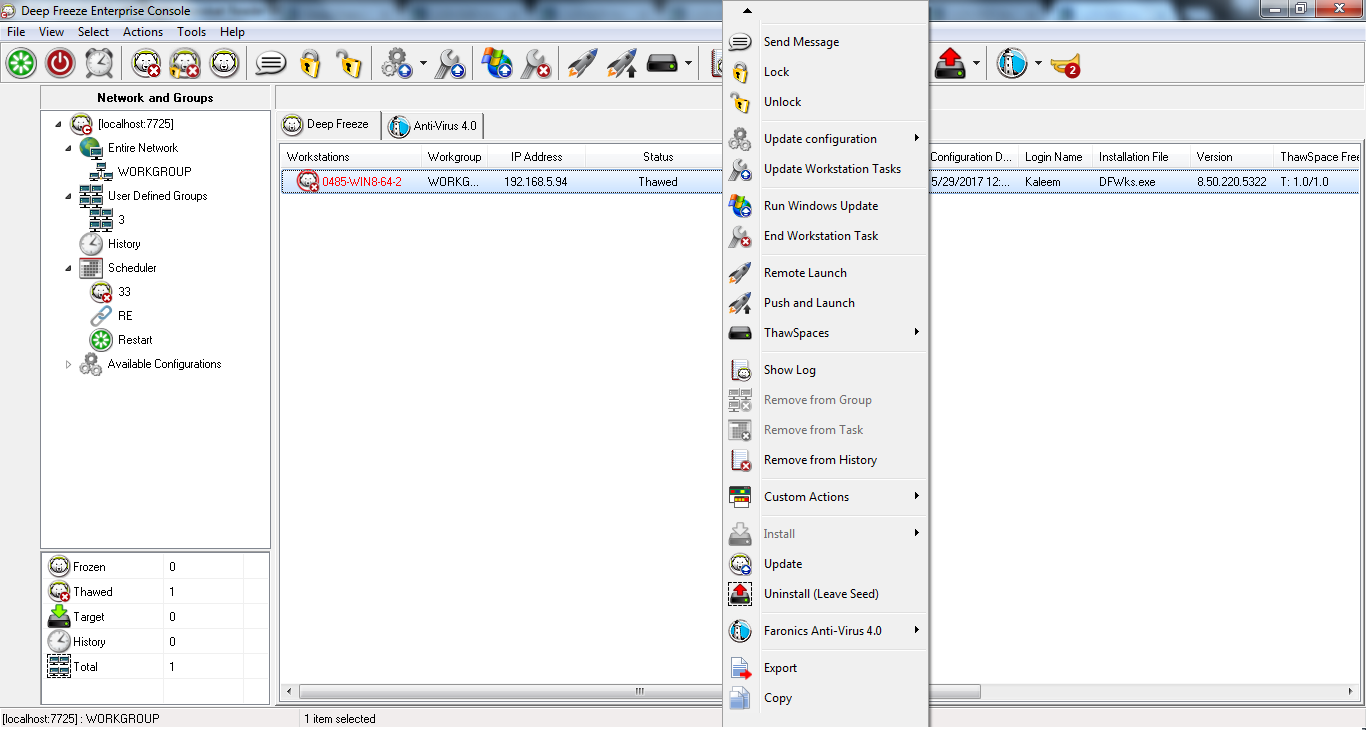Screen dimensions: 1366x730
Task: Open dropdown arrow beside Anti-Virus toolbar icon
Action: [x=1038, y=64]
